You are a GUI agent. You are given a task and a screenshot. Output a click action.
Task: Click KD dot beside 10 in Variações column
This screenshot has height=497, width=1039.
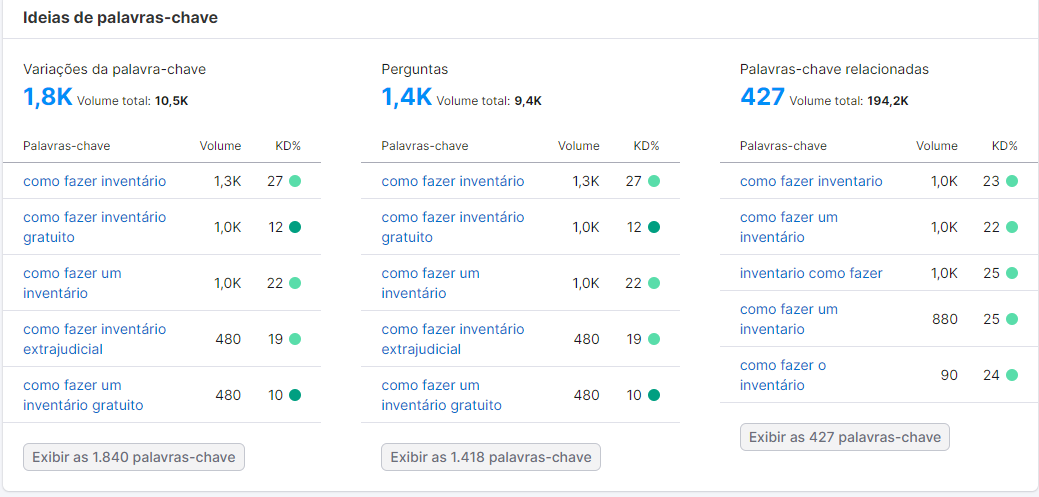[x=295, y=395]
